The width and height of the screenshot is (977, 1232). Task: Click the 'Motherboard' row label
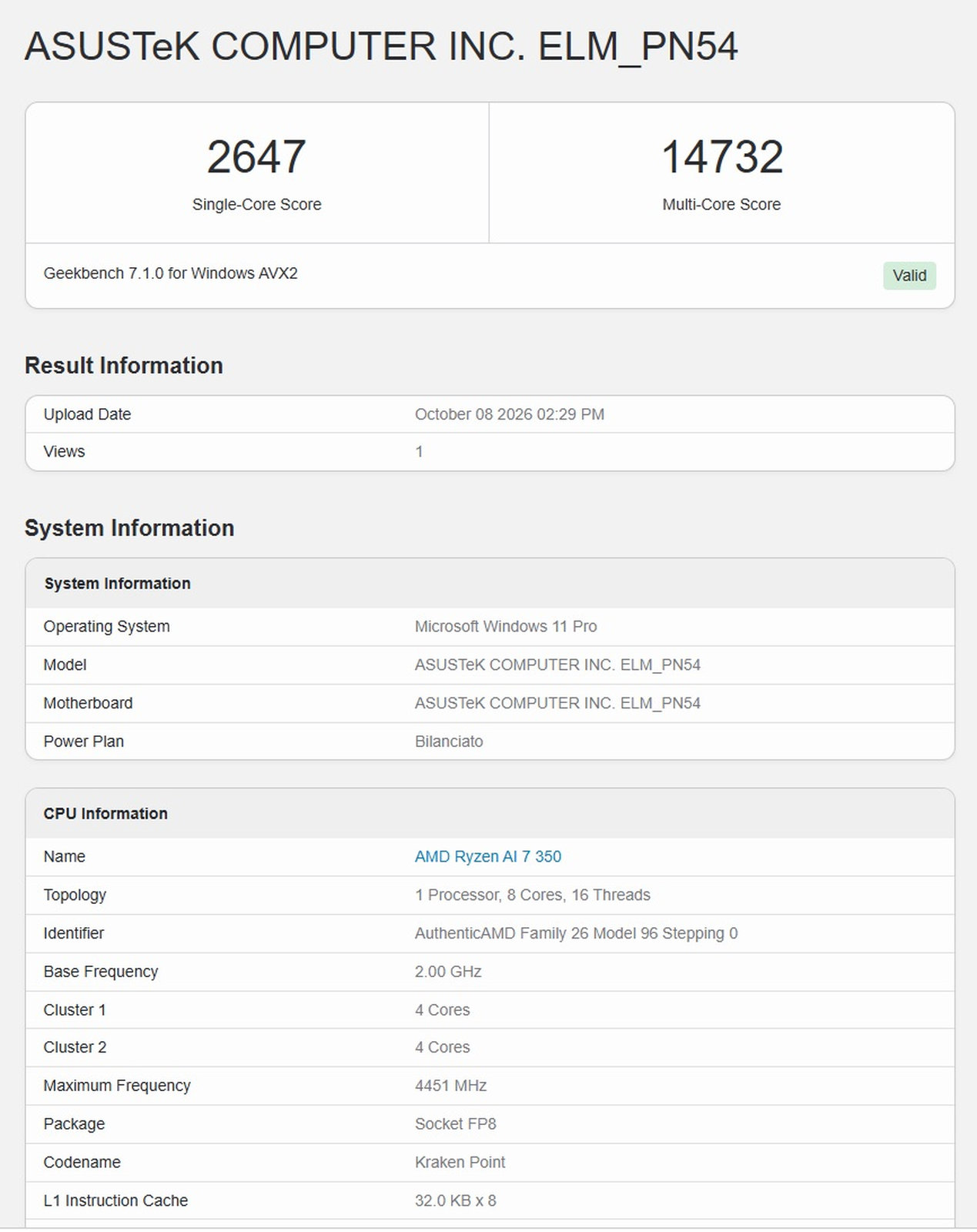pos(88,703)
